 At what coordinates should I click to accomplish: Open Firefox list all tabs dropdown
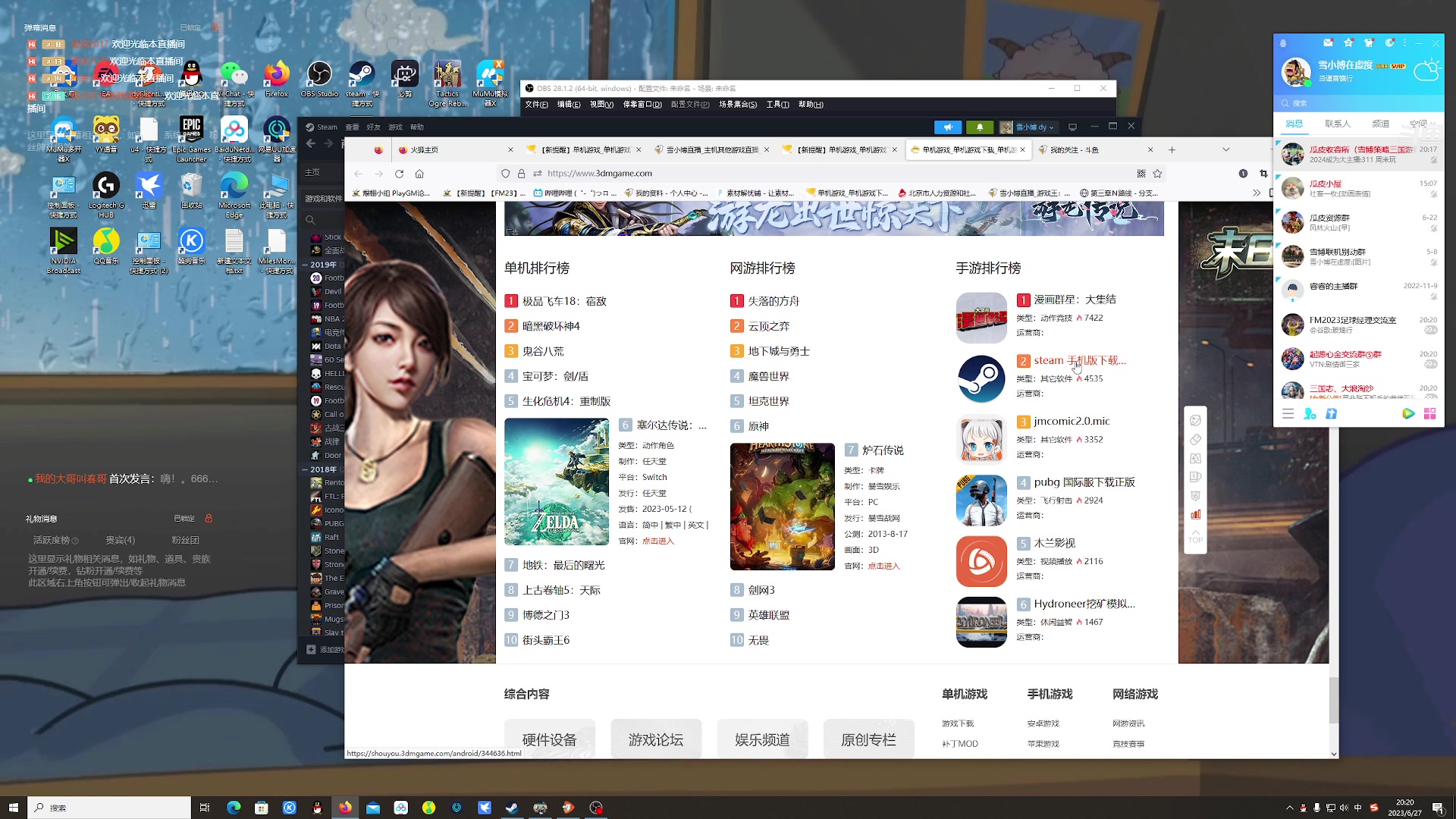(x=1226, y=150)
